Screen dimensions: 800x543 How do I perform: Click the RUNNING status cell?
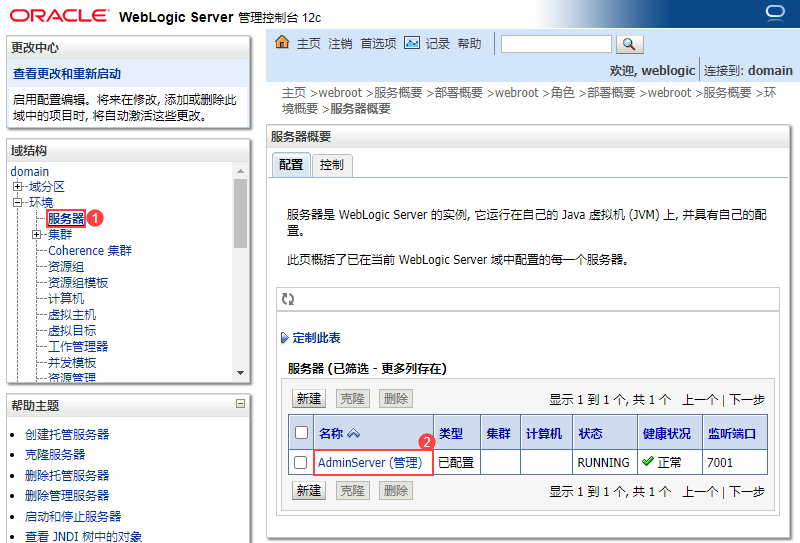[x=604, y=463]
